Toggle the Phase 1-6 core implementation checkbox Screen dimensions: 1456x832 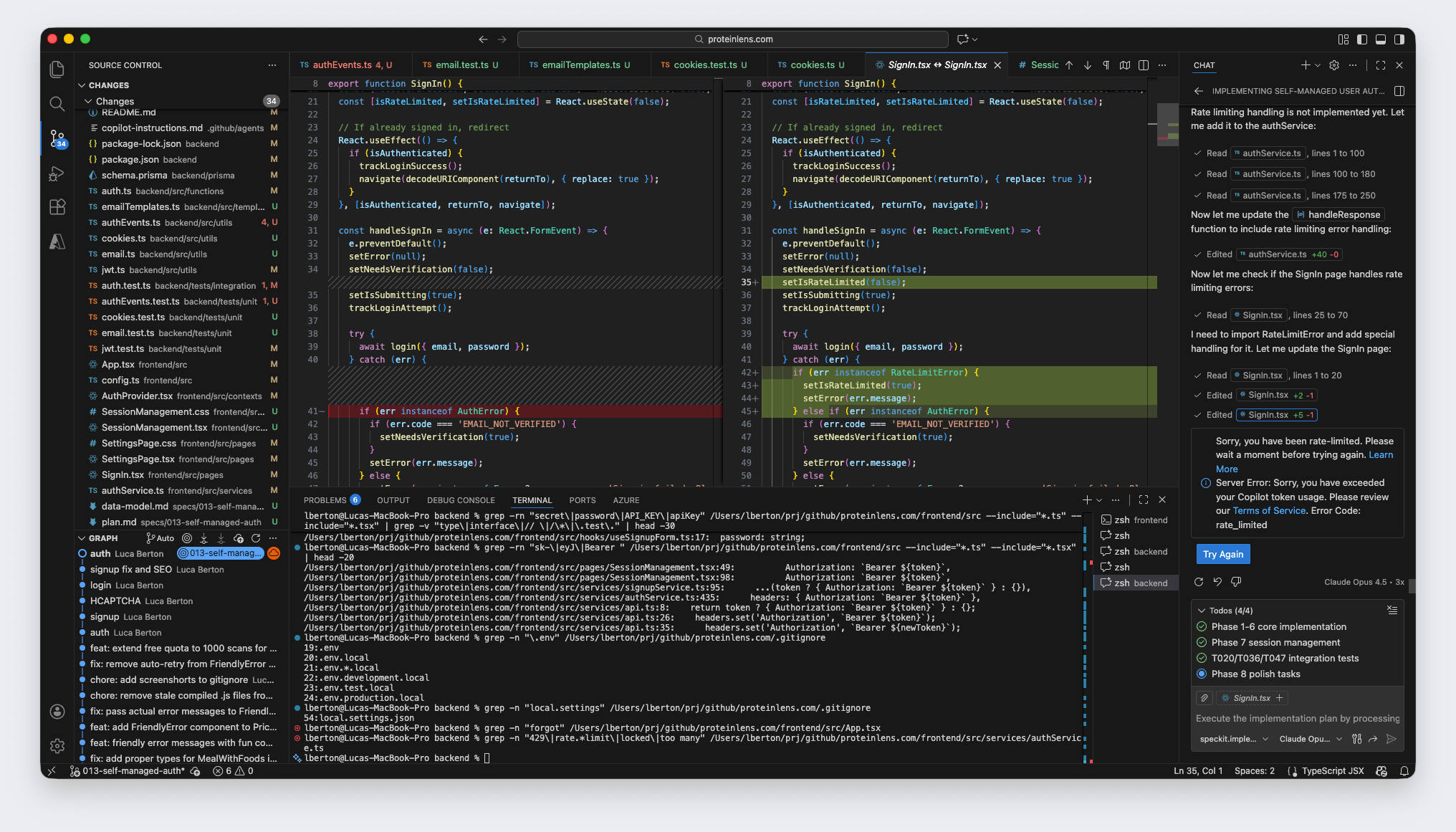tap(1201, 626)
